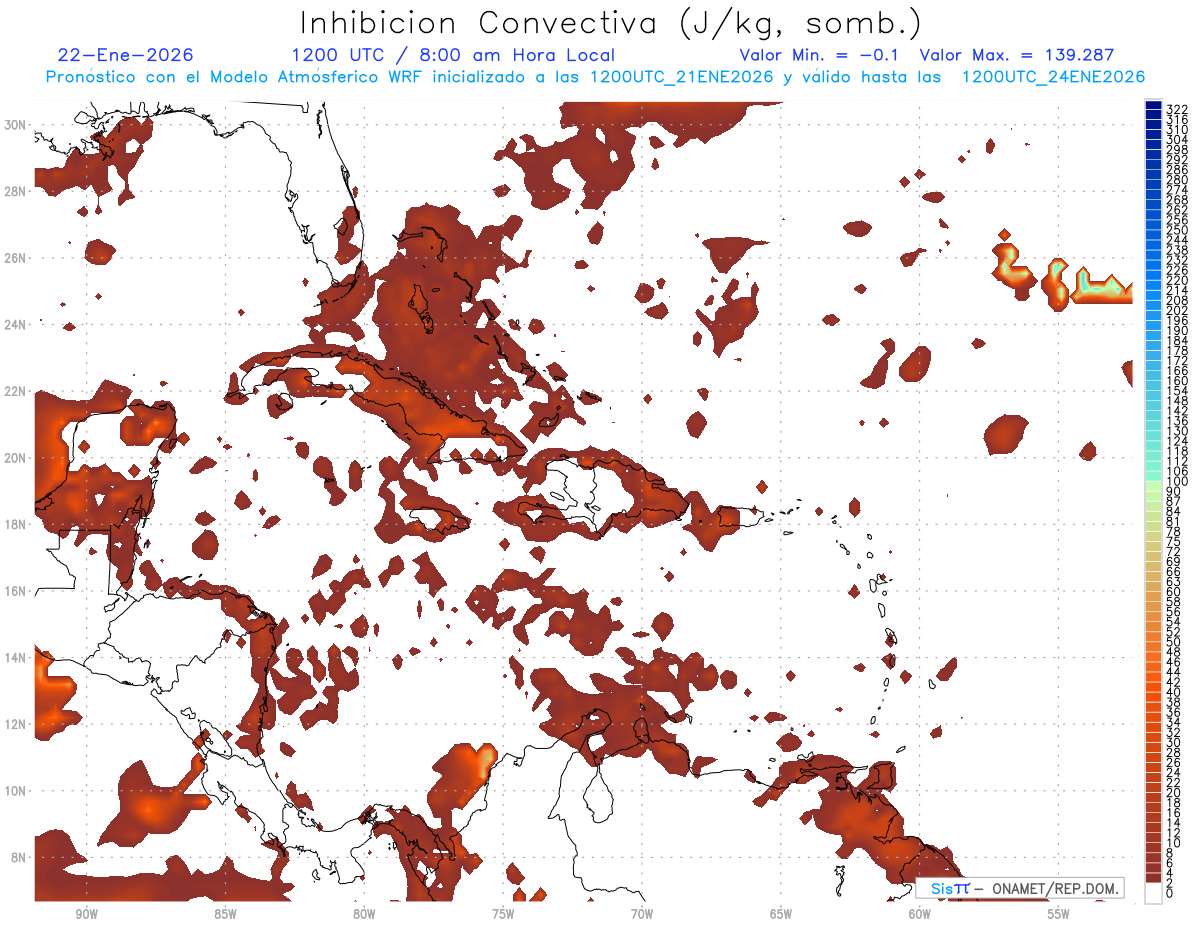
Task: Click the "8N" latitude label
Action: tap(18, 857)
